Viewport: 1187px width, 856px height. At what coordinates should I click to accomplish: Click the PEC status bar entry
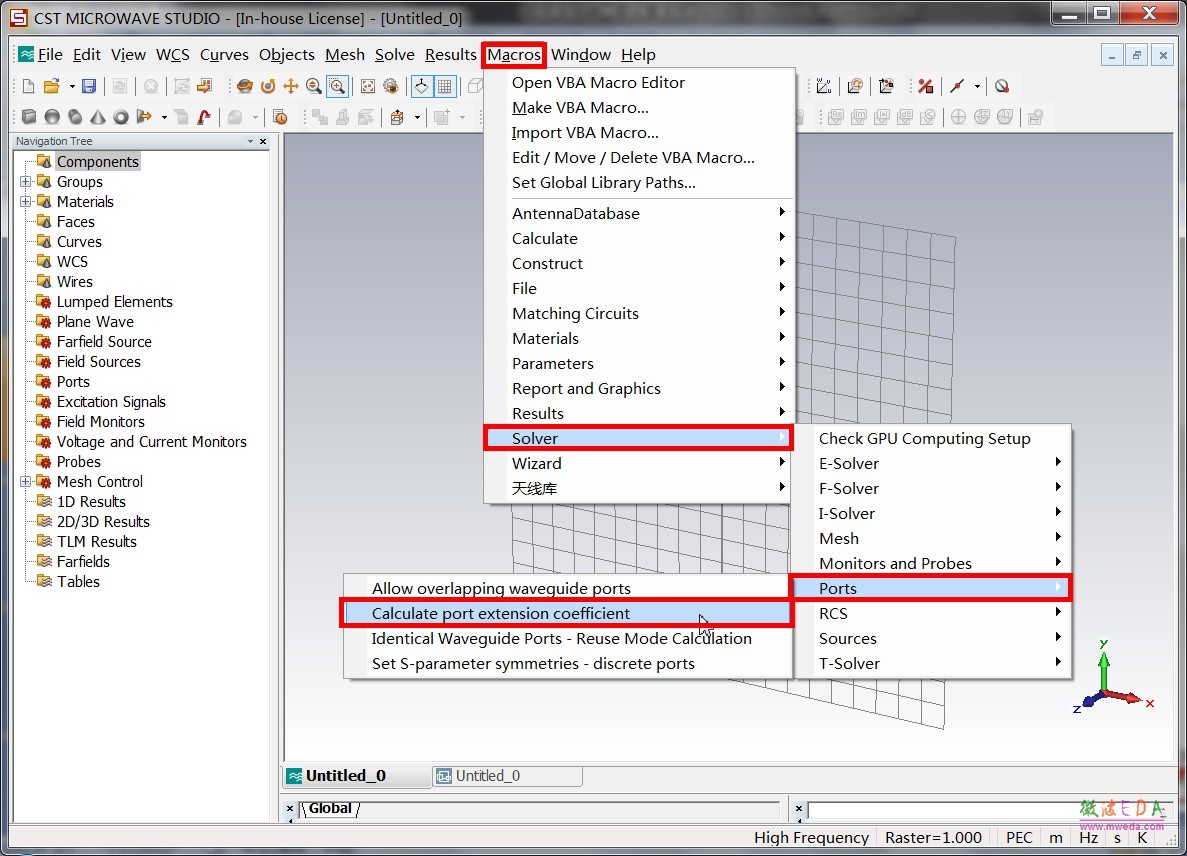pyautogui.click(x=1018, y=837)
